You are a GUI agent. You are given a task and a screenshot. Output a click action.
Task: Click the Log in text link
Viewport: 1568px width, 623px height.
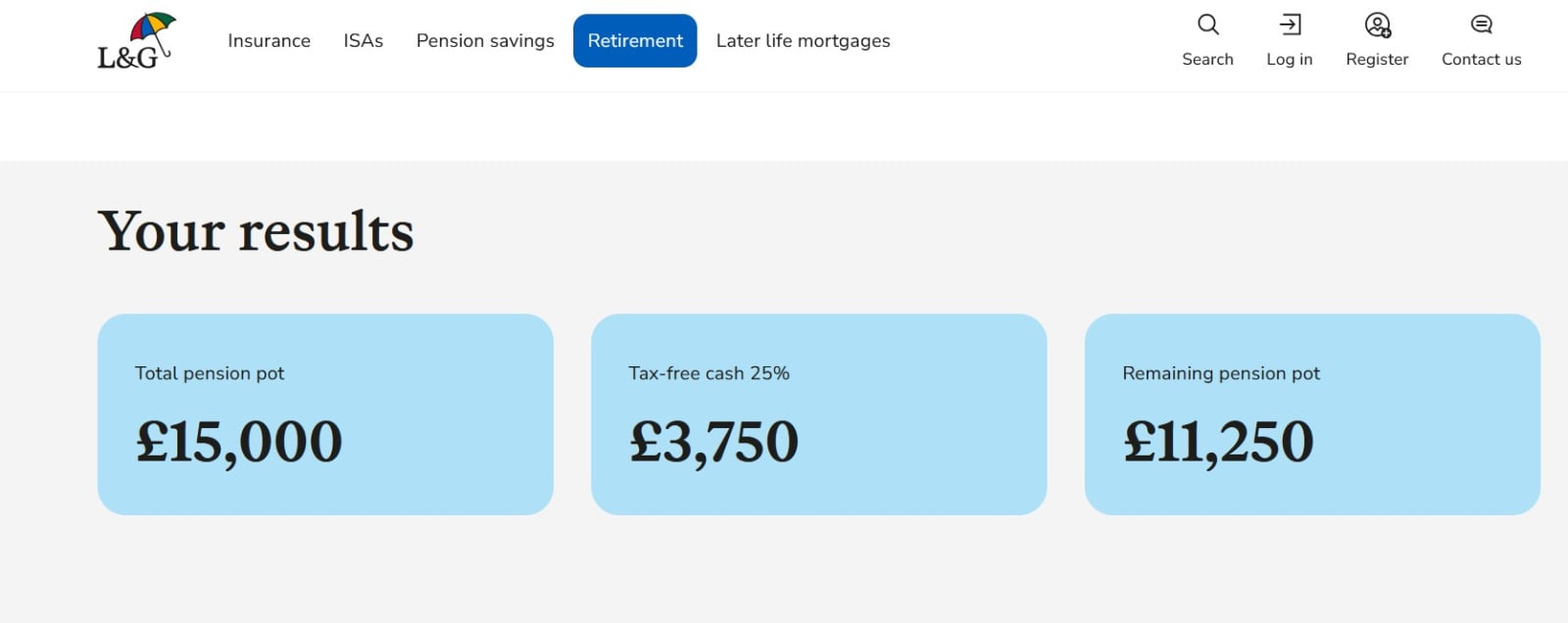(1290, 60)
